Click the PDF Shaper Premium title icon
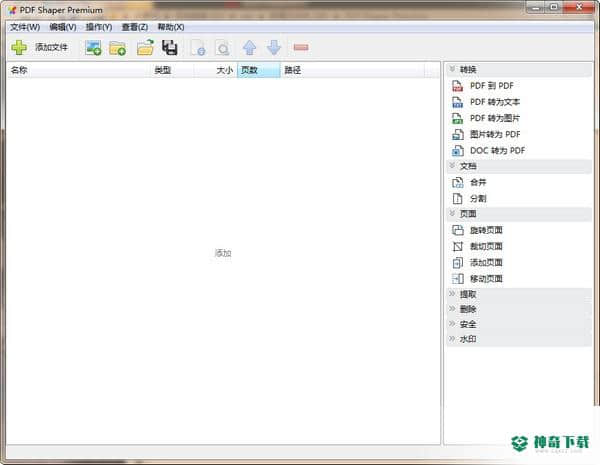 (13, 10)
